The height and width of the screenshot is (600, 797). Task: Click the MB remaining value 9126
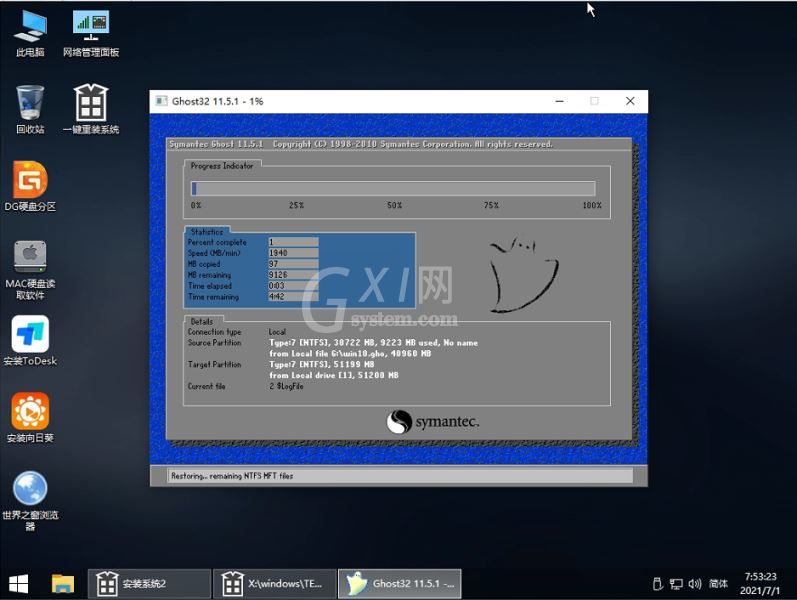293,275
